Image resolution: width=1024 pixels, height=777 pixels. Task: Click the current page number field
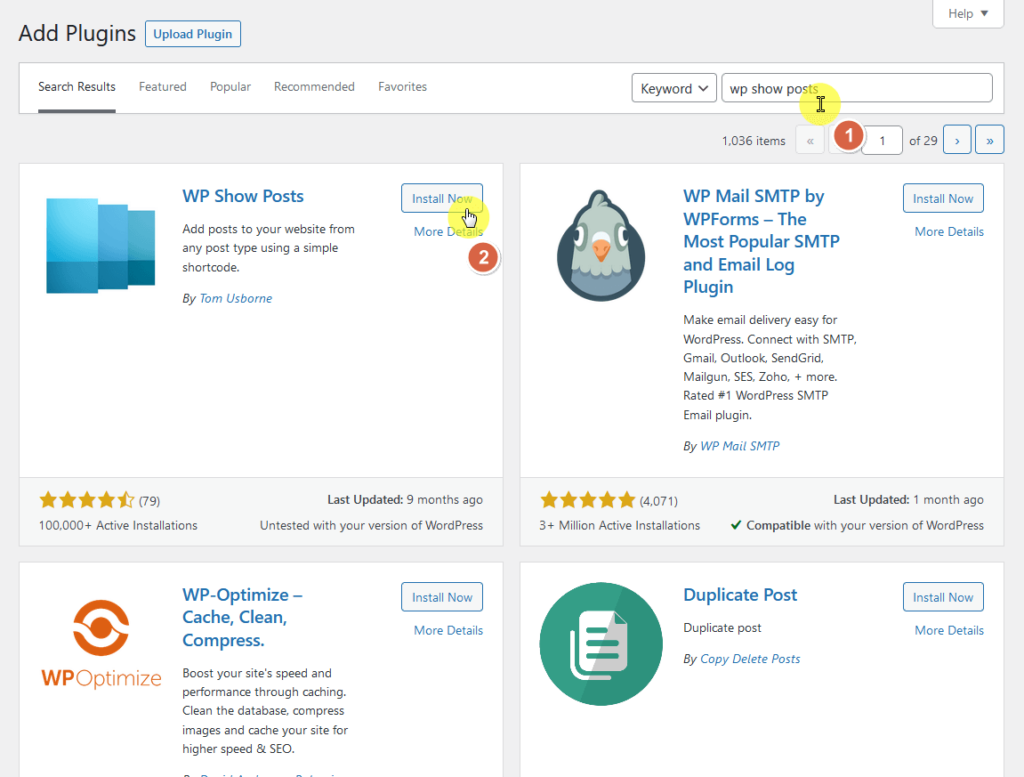[882, 140]
